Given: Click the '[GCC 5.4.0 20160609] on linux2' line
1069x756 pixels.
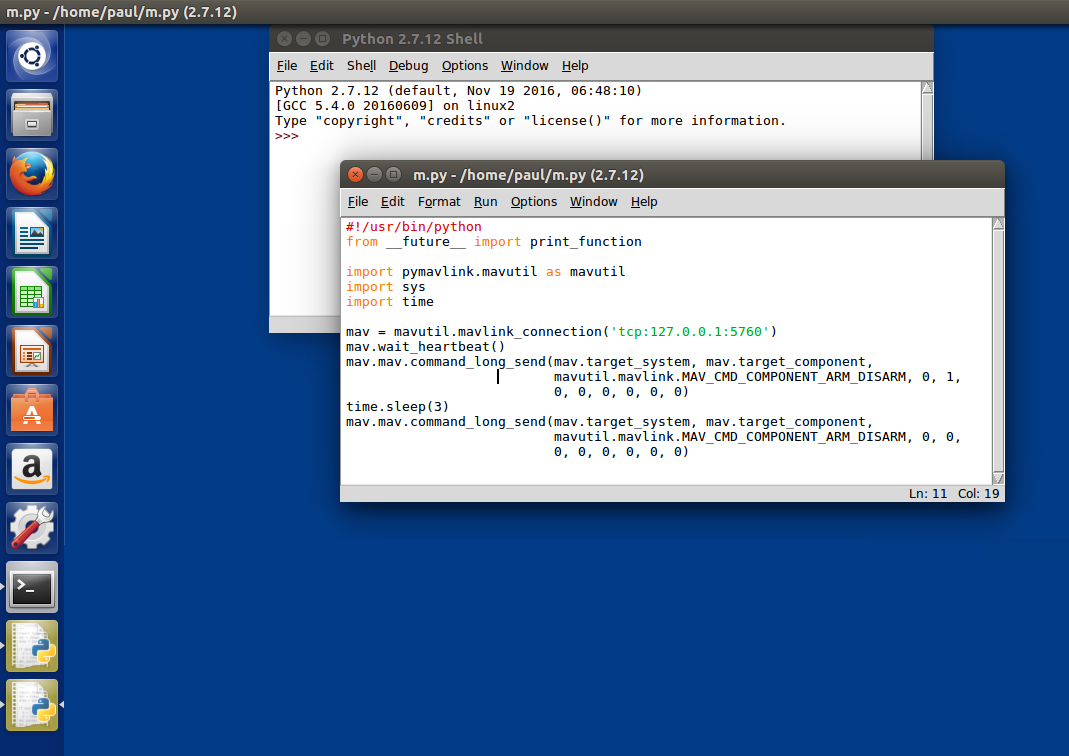Looking at the screenshot, I should [x=395, y=106].
